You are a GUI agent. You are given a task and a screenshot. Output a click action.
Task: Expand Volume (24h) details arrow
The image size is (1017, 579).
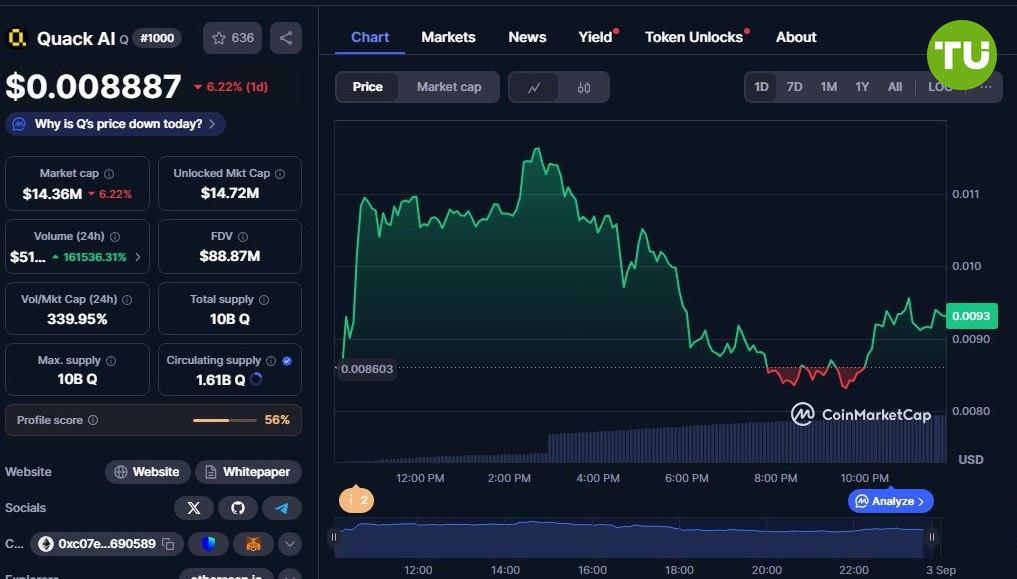pos(138,257)
